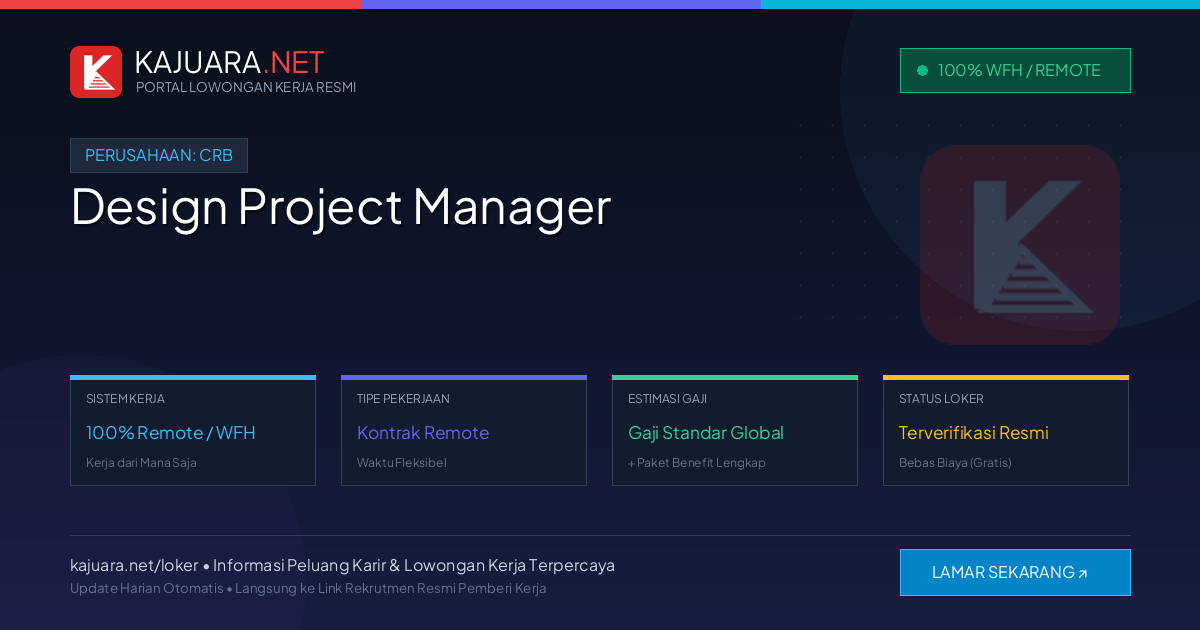Screen dimensions: 1200x630
Task: Open the Sistem Kerja card
Action: [193, 431]
